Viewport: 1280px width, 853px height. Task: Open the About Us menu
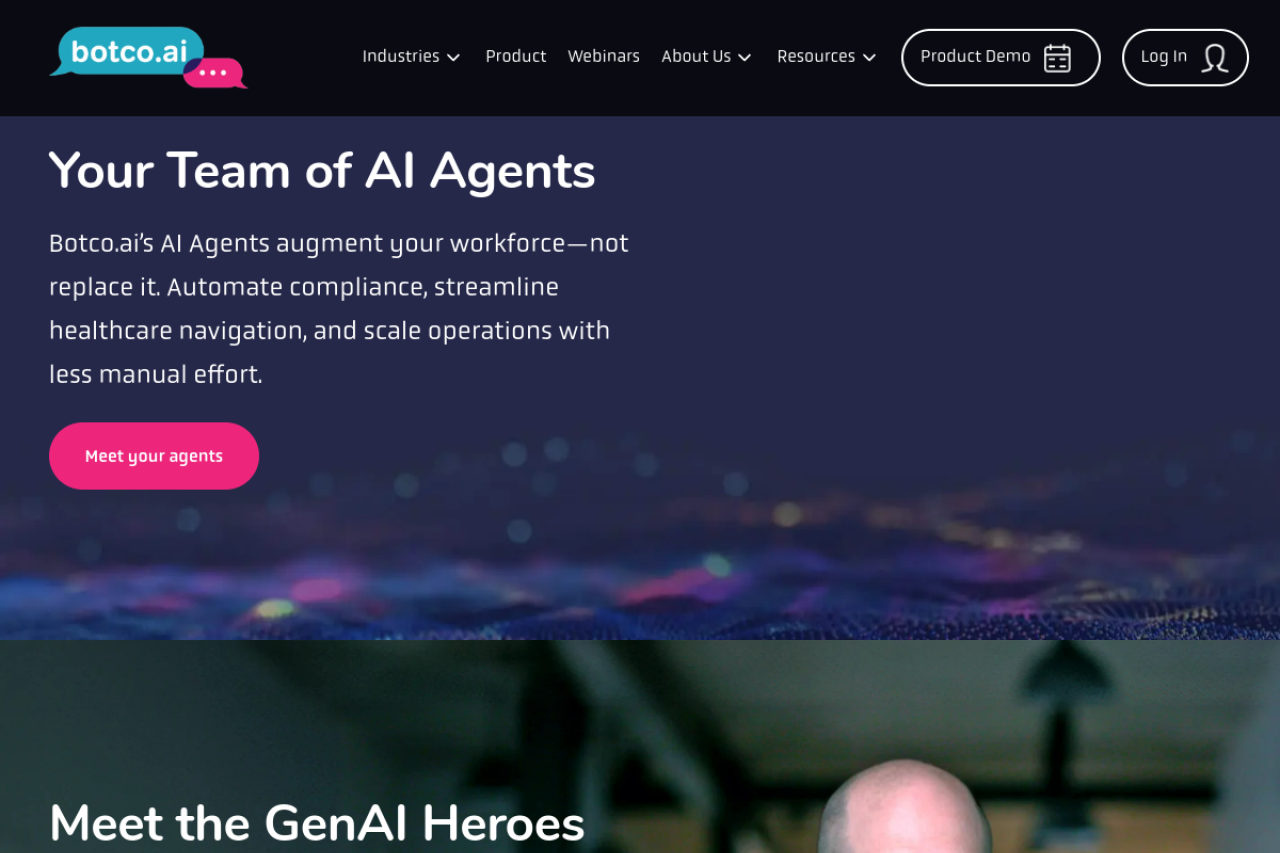(x=706, y=57)
